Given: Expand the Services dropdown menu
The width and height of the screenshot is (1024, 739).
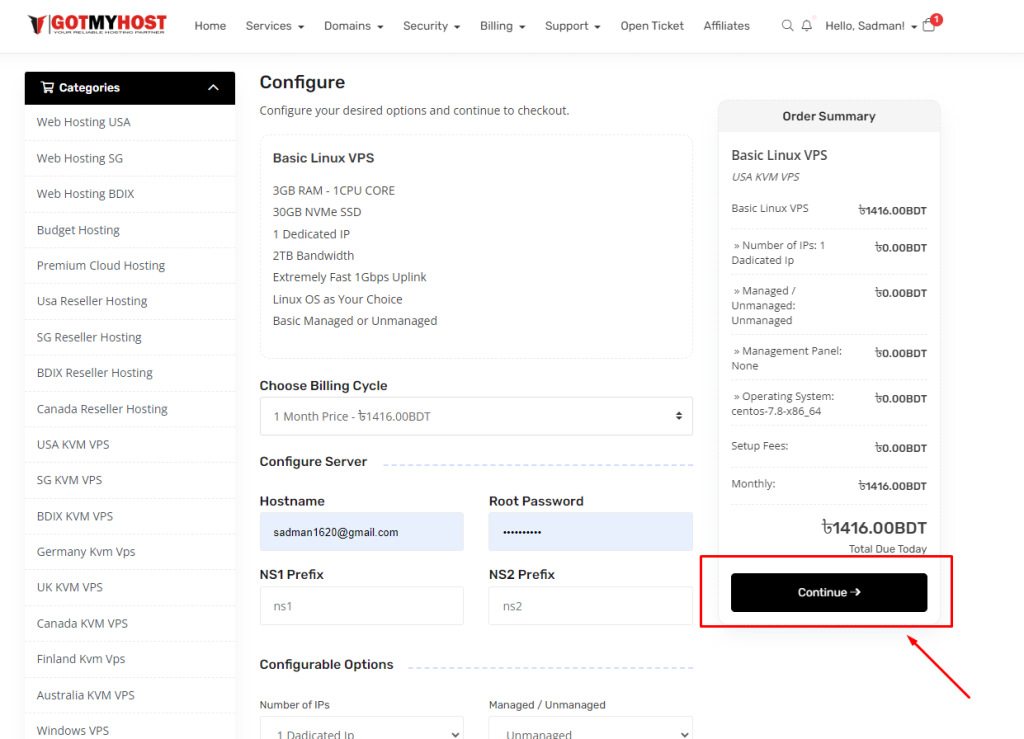Looking at the screenshot, I should pos(274,26).
